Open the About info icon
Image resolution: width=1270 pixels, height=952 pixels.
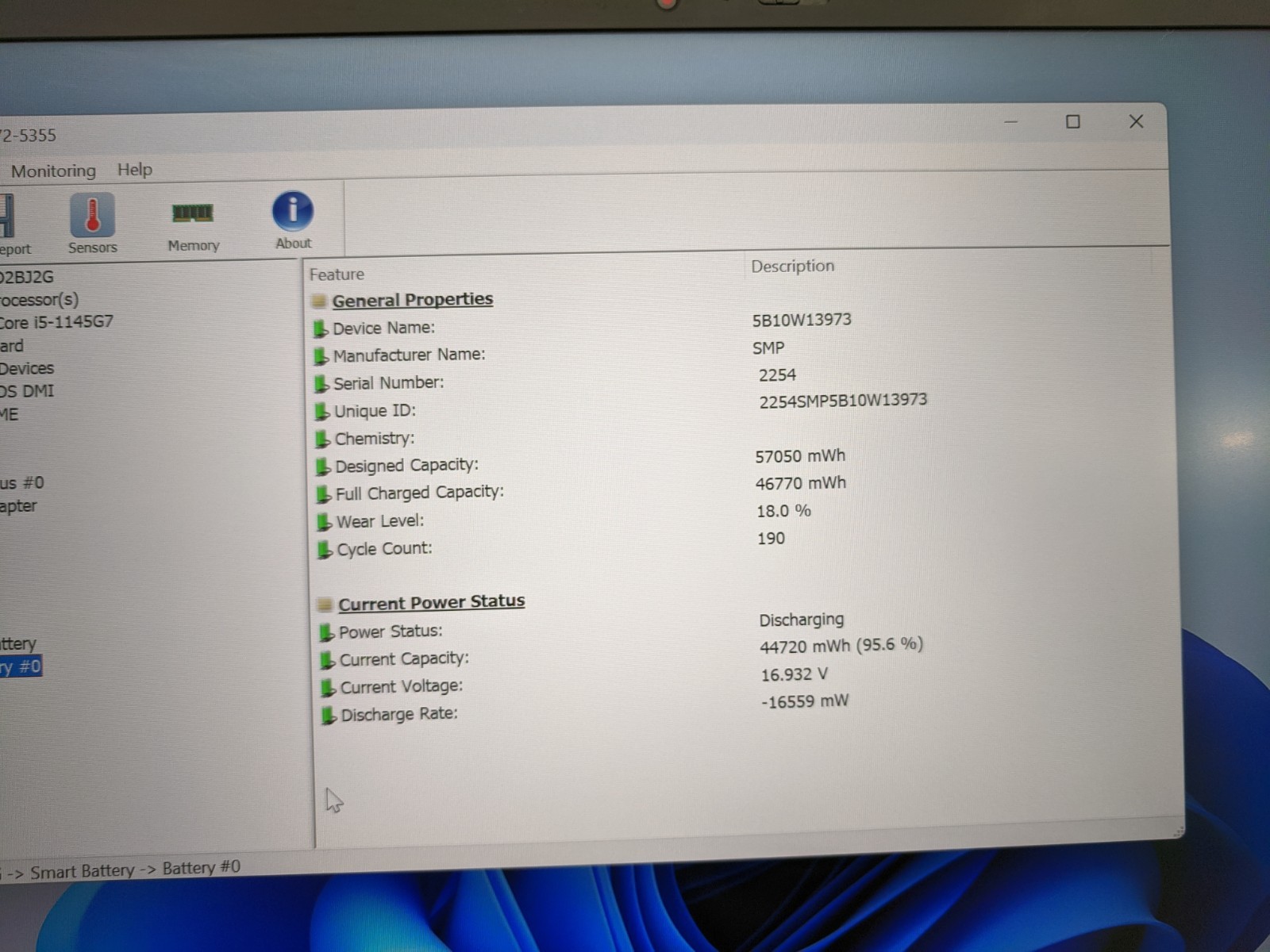click(x=293, y=221)
